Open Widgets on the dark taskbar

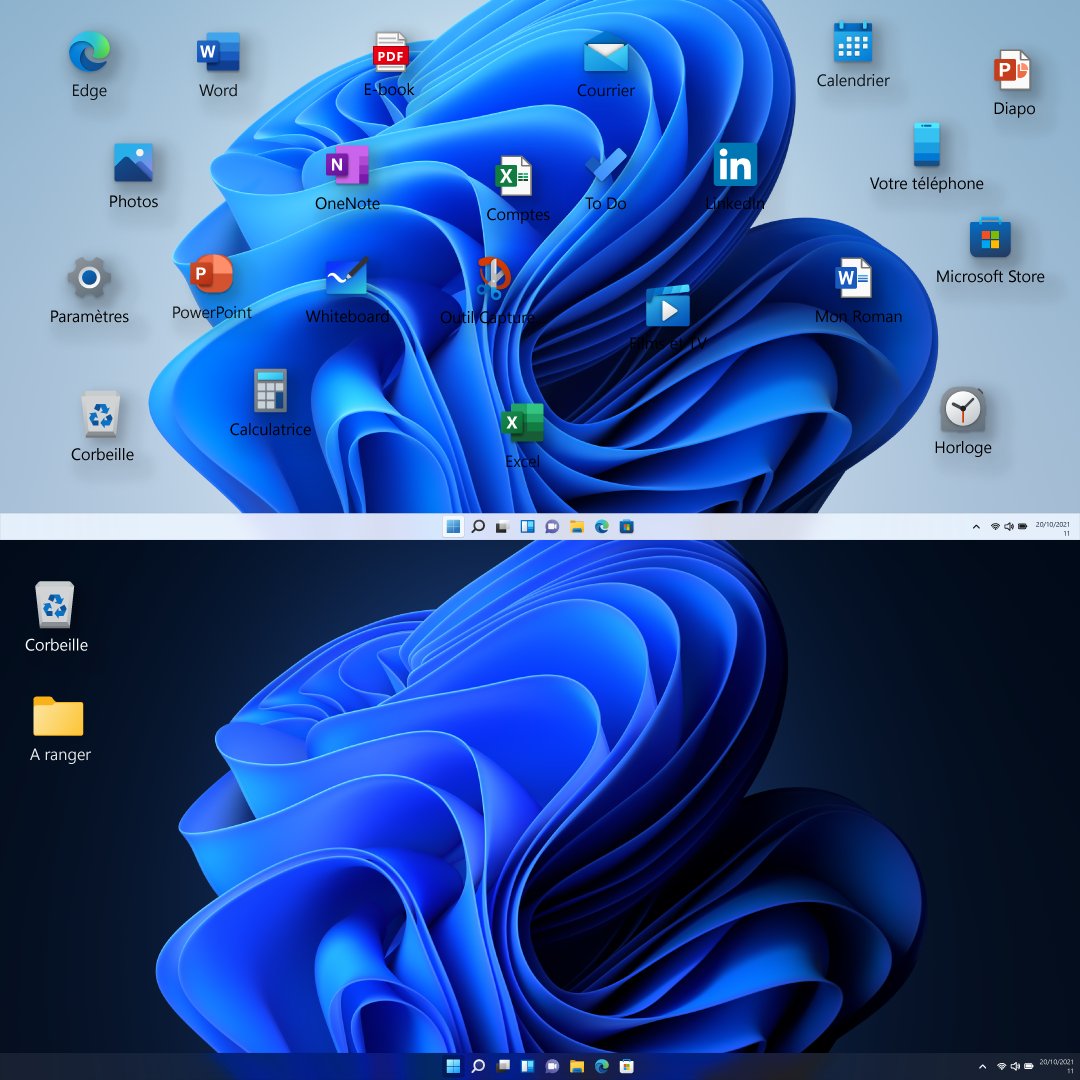coord(527,1066)
